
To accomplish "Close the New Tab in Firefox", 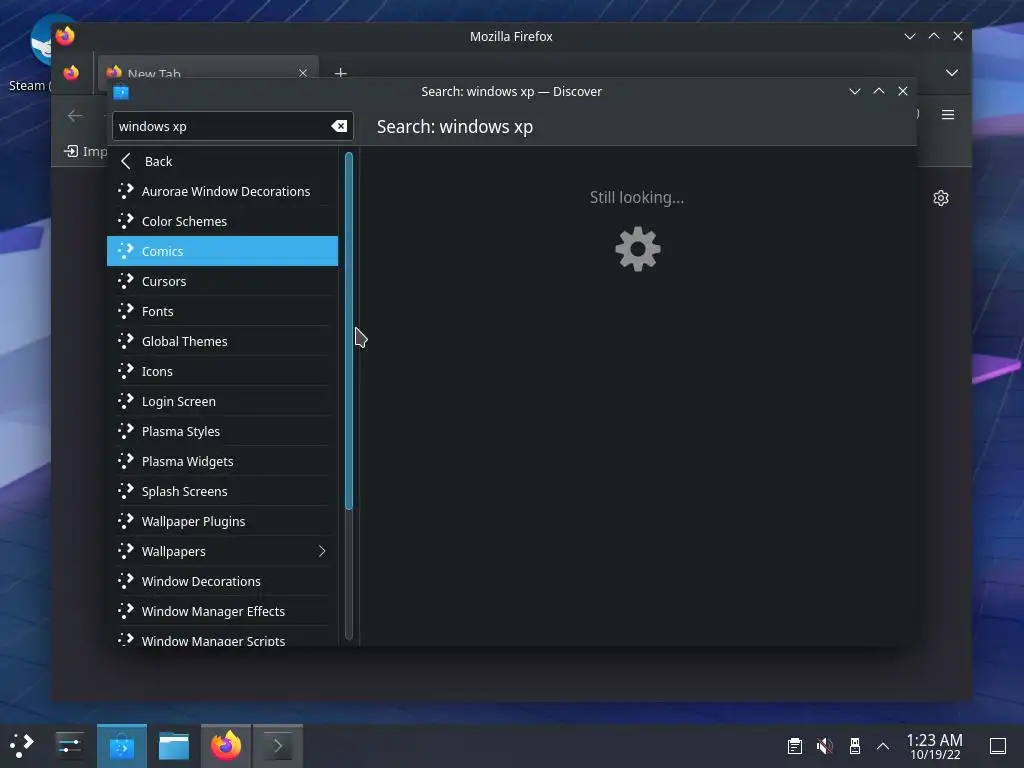I will (x=302, y=72).
